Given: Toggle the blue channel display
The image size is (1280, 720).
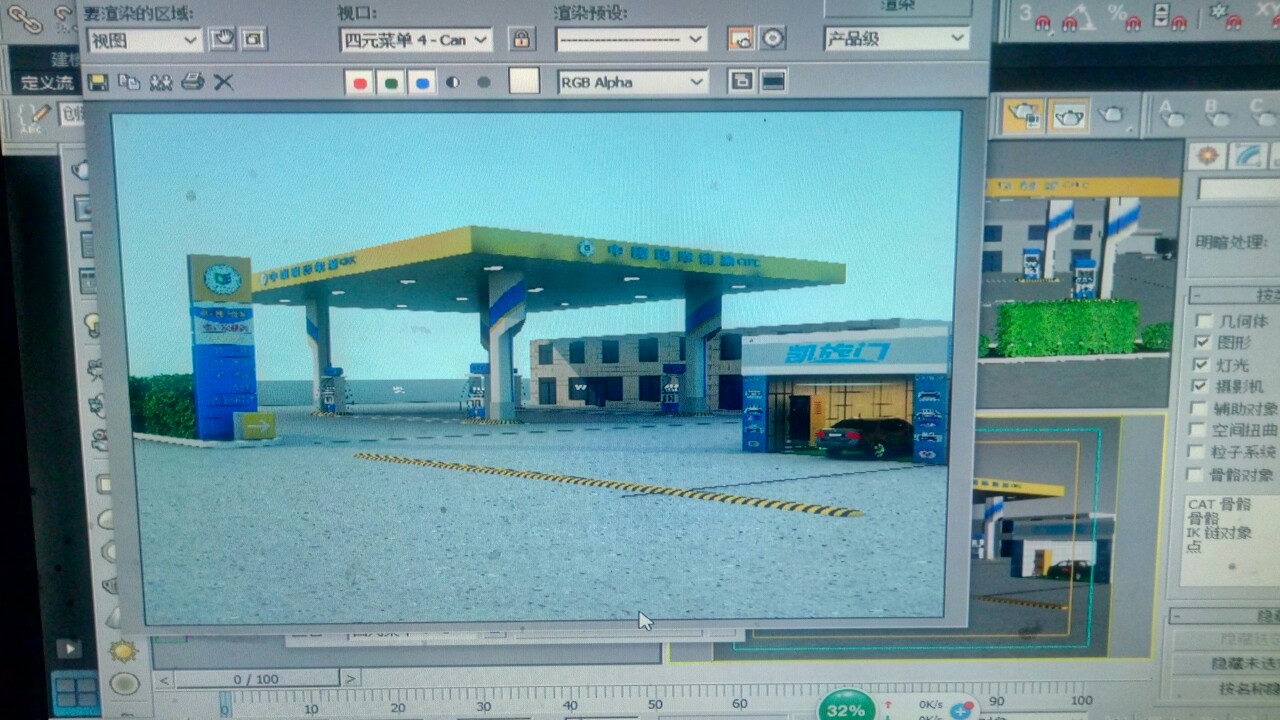Looking at the screenshot, I should 422,82.
